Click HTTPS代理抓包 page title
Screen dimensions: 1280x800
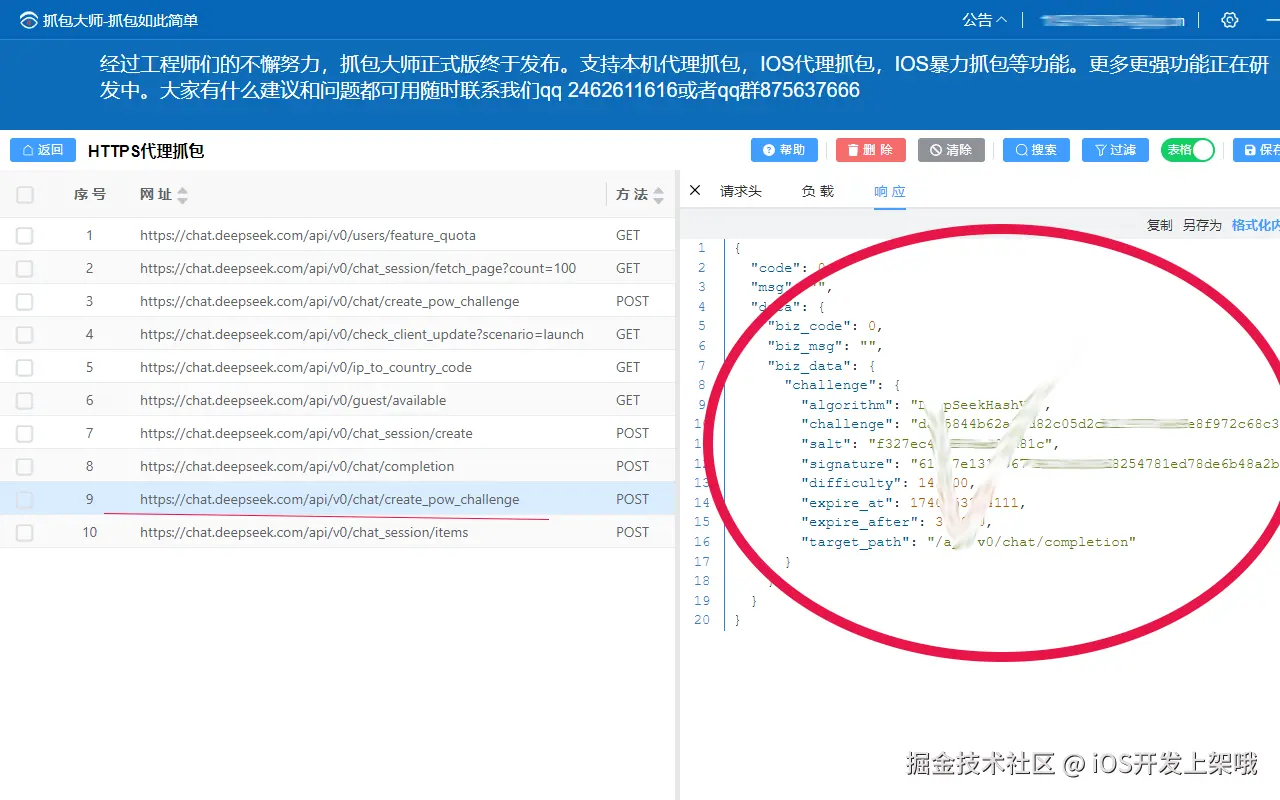146,151
